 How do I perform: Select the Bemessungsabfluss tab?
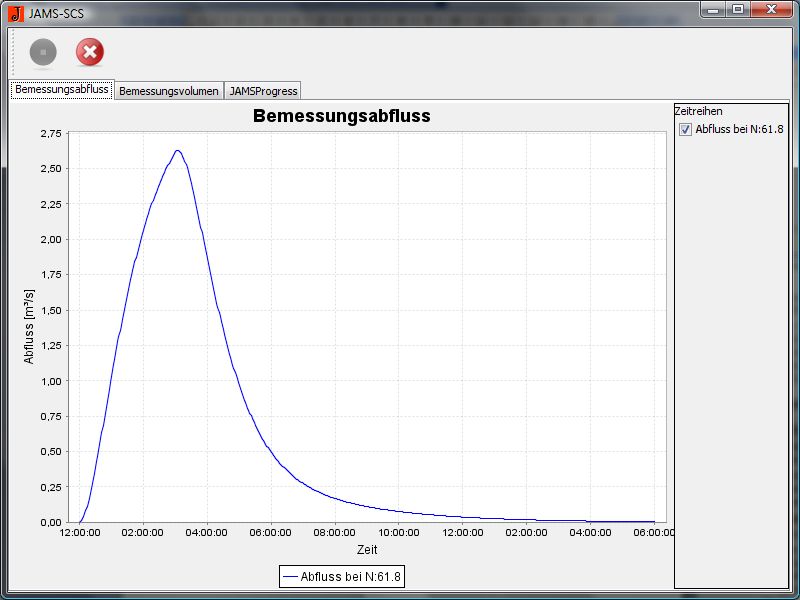click(62, 90)
